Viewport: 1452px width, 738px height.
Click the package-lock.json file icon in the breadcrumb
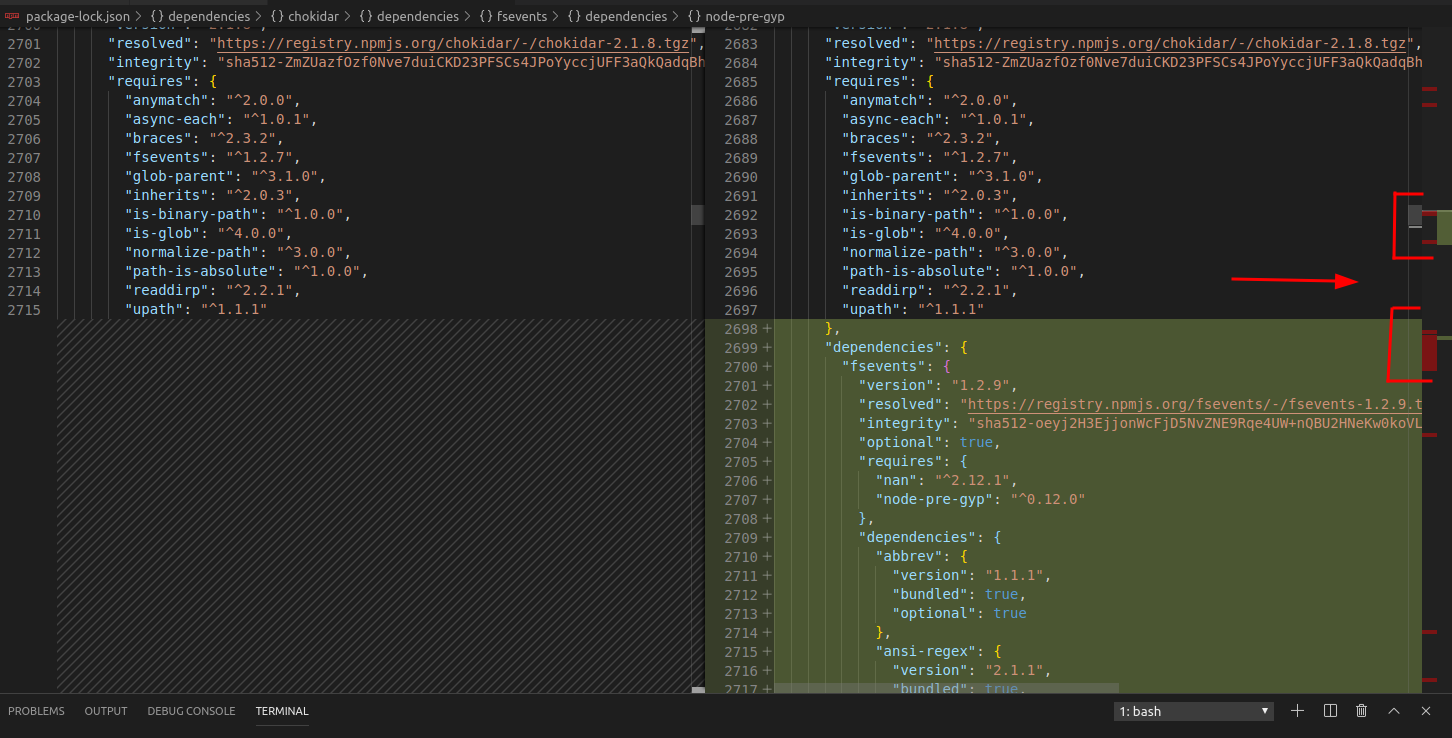click(x=12, y=16)
